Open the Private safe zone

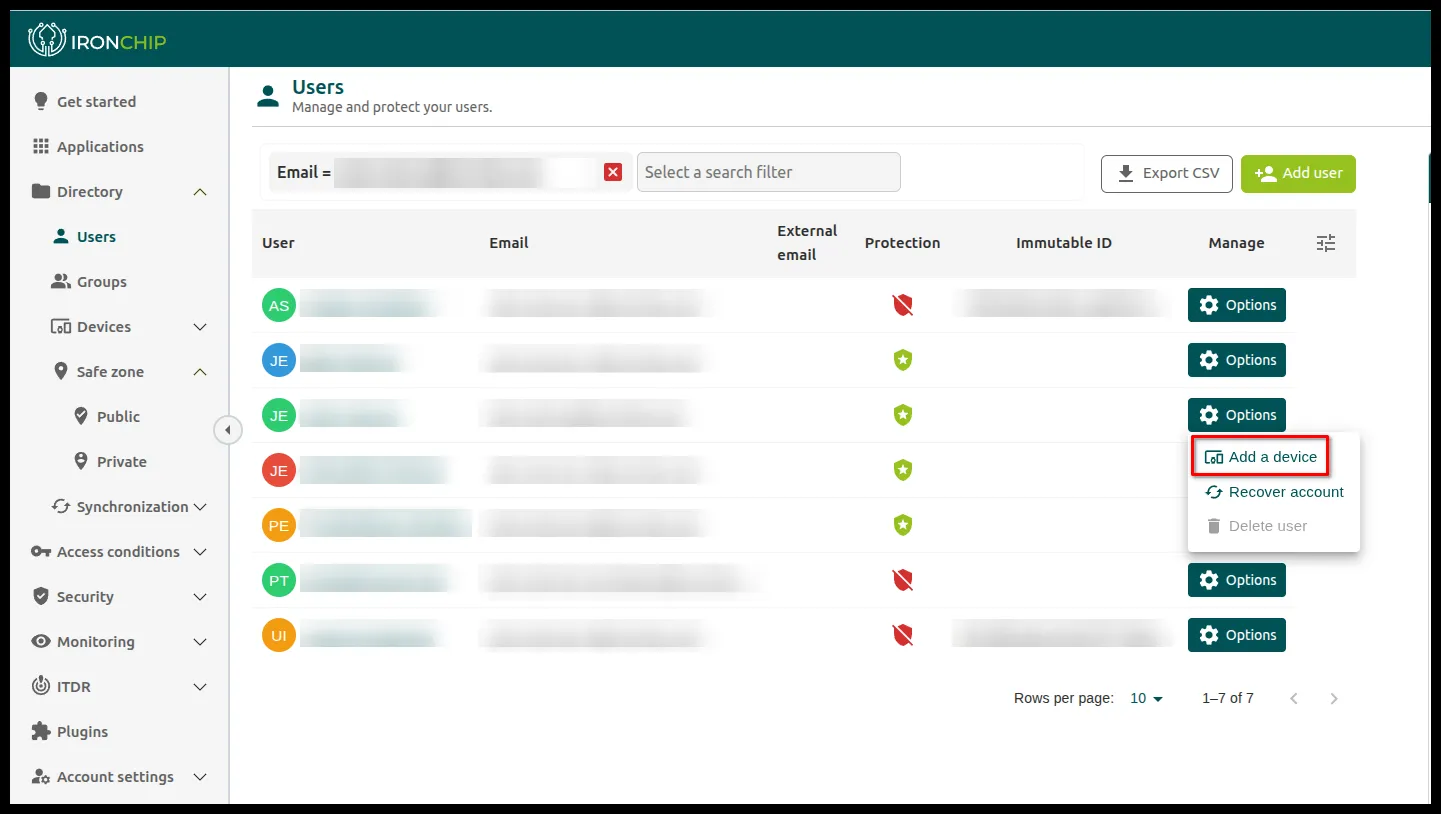110,462
